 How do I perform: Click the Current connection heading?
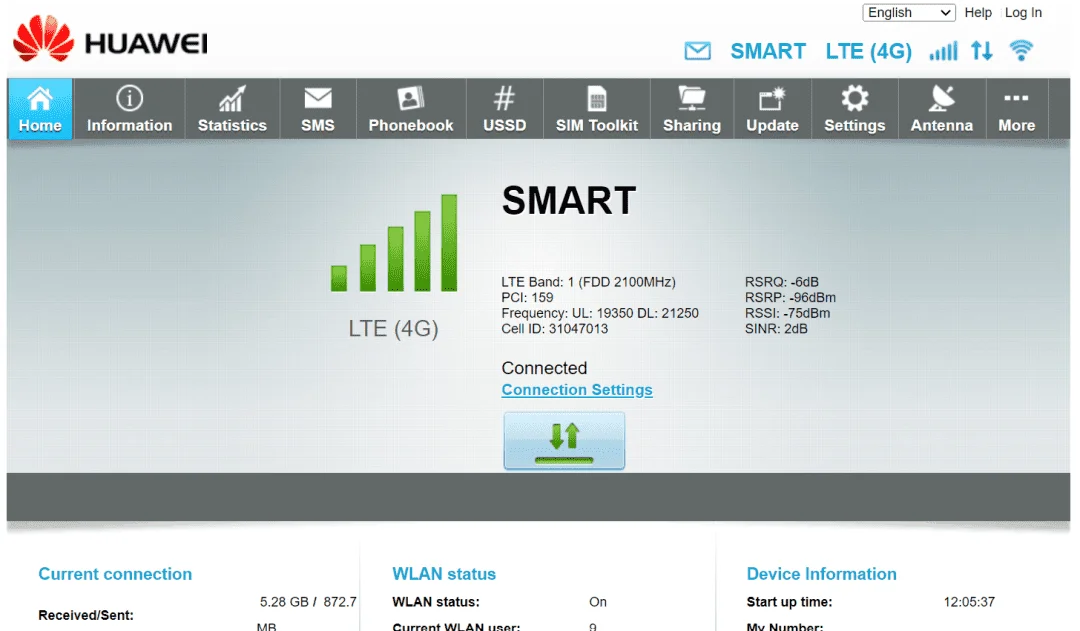coord(115,574)
